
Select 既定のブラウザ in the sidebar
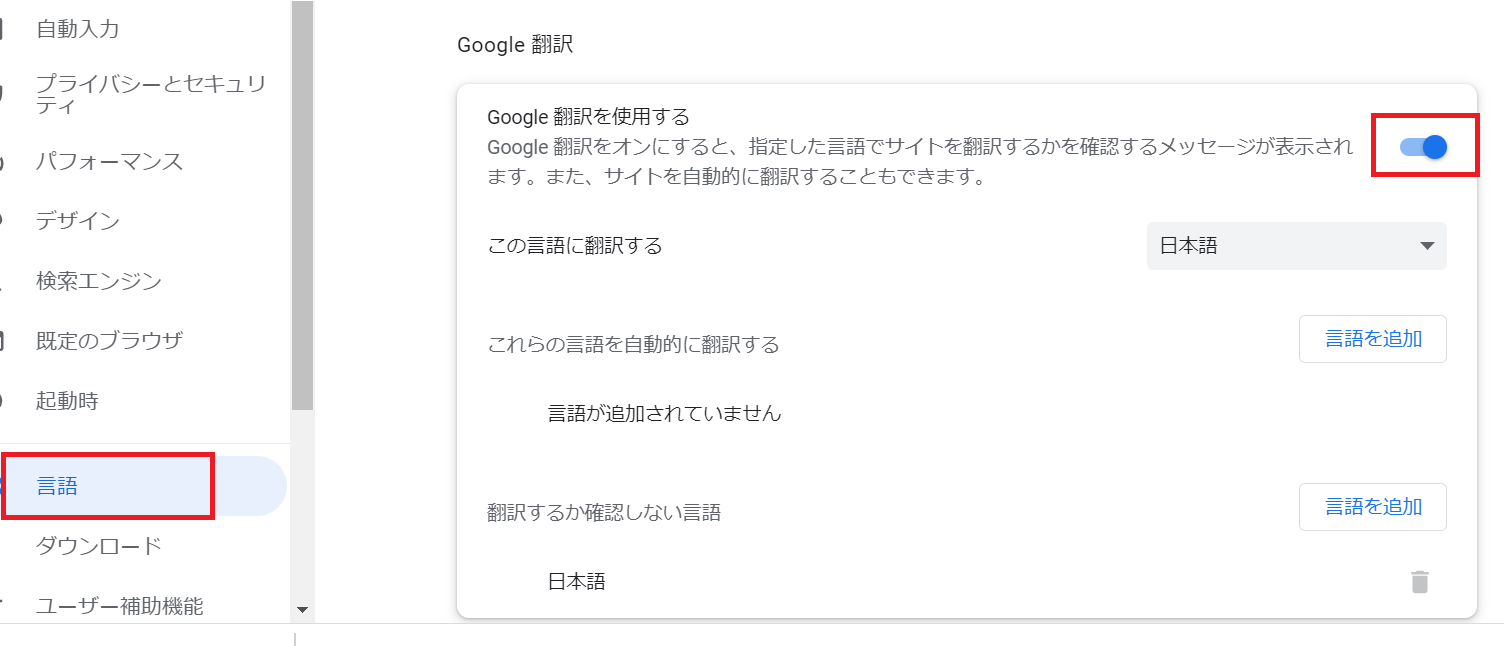tap(109, 341)
